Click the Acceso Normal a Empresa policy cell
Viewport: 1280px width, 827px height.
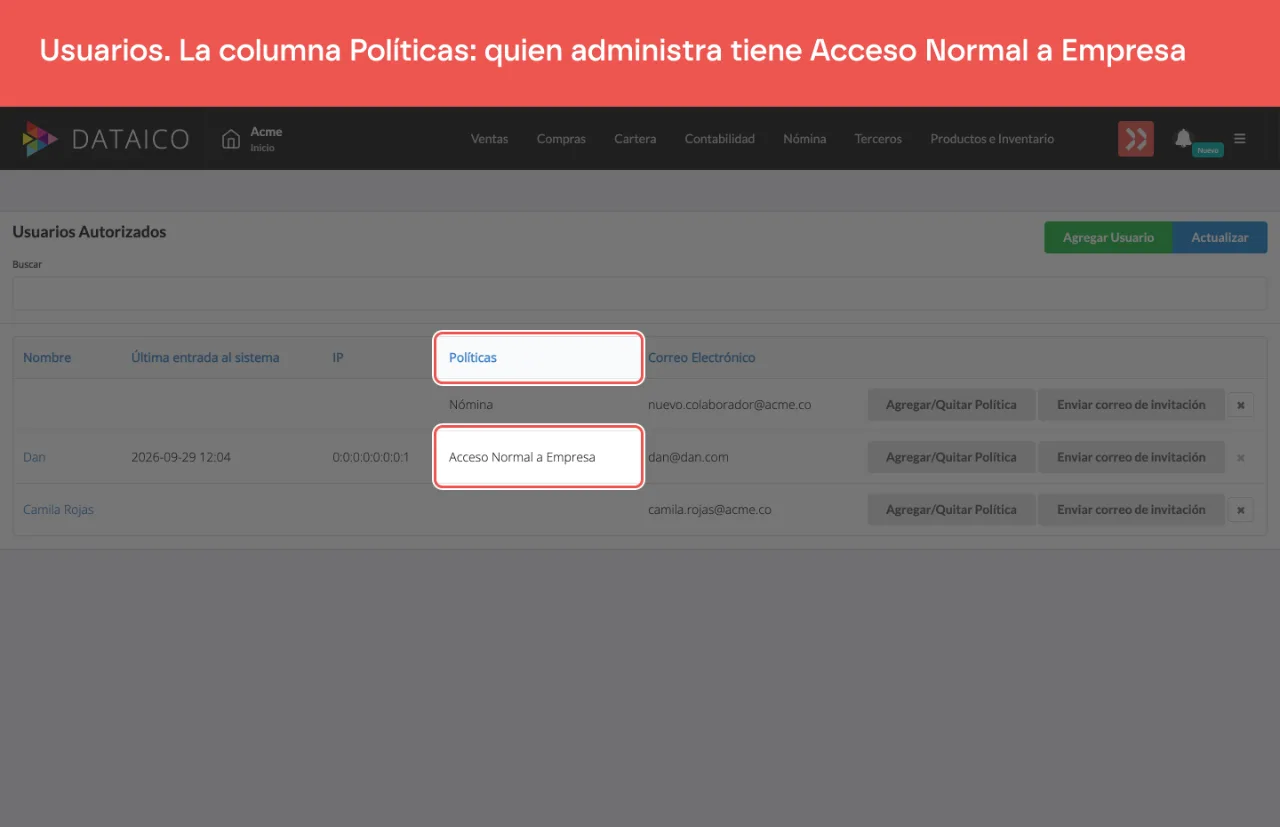click(x=522, y=457)
